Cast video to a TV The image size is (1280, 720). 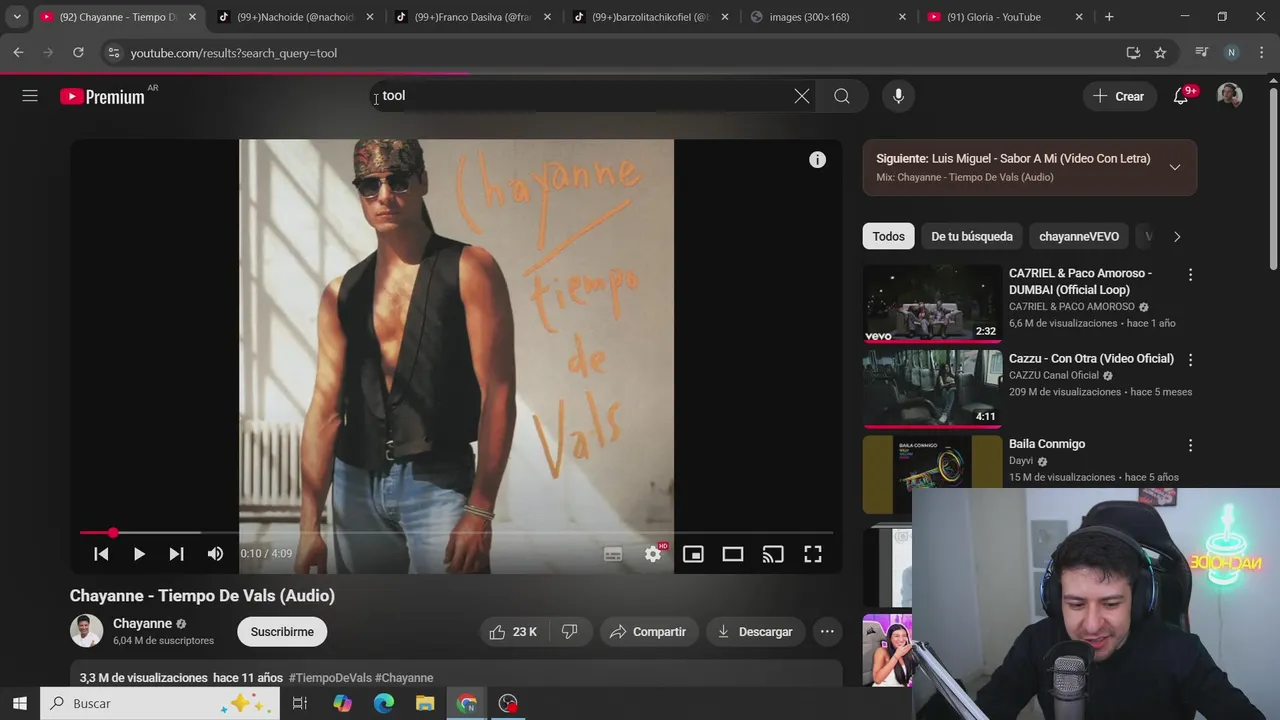(x=773, y=554)
